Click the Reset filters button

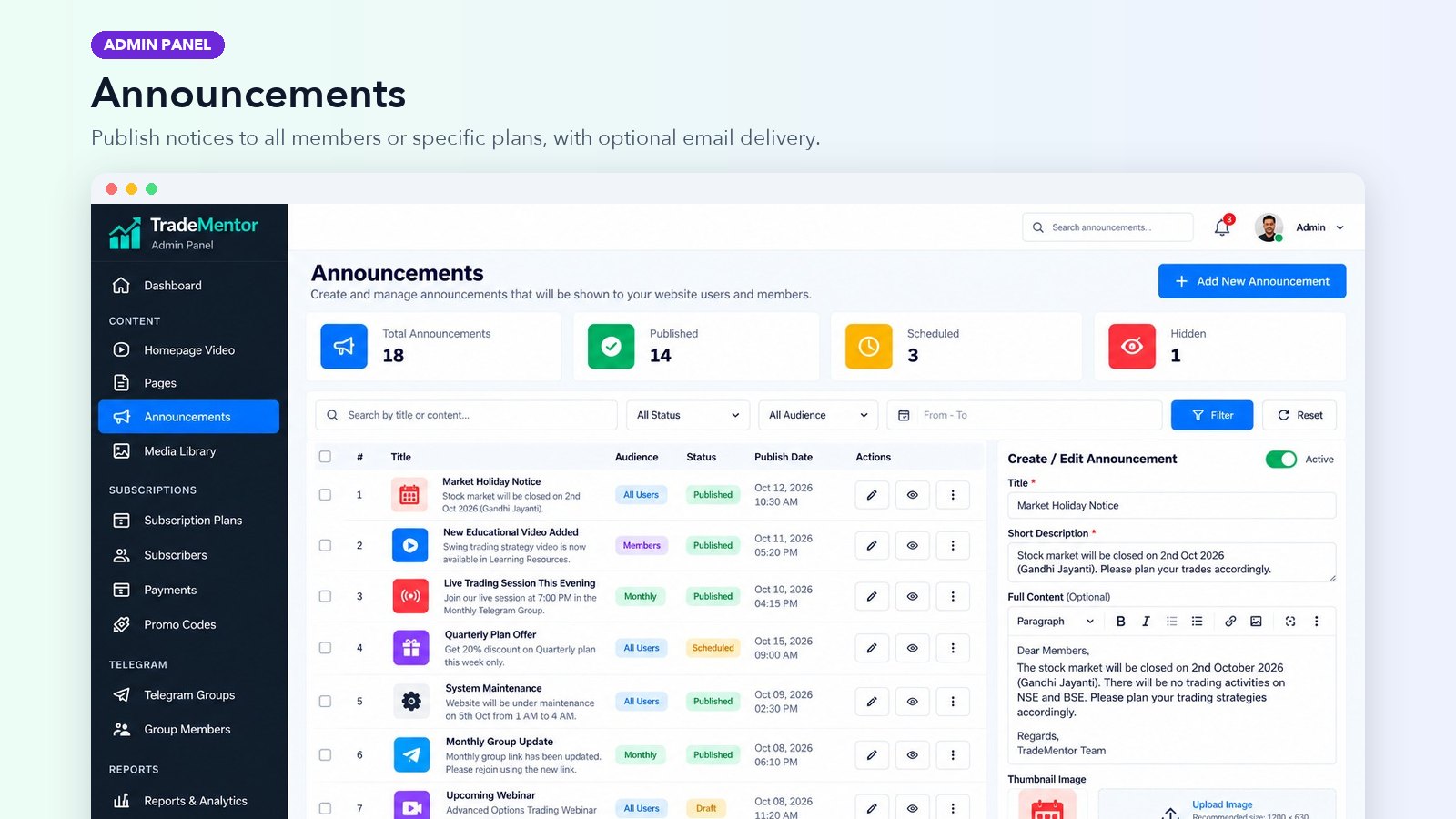[x=1299, y=415]
